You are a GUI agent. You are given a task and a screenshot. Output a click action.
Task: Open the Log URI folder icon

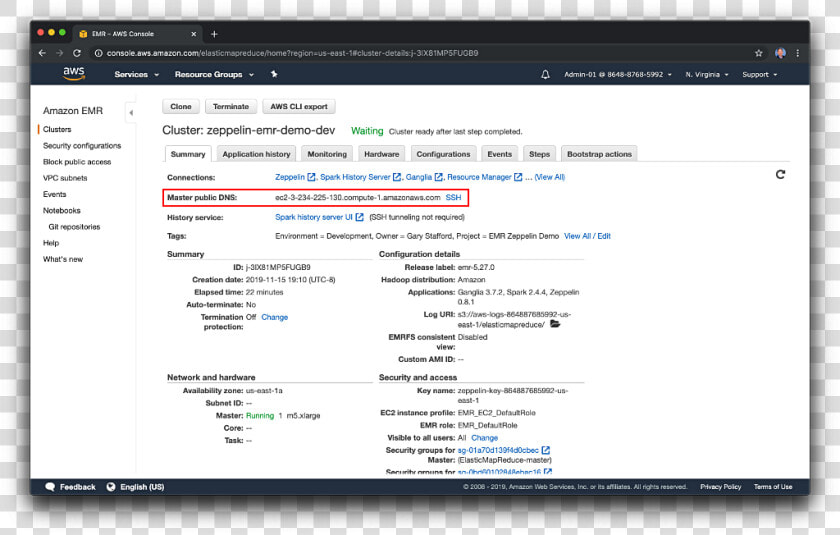(x=555, y=324)
